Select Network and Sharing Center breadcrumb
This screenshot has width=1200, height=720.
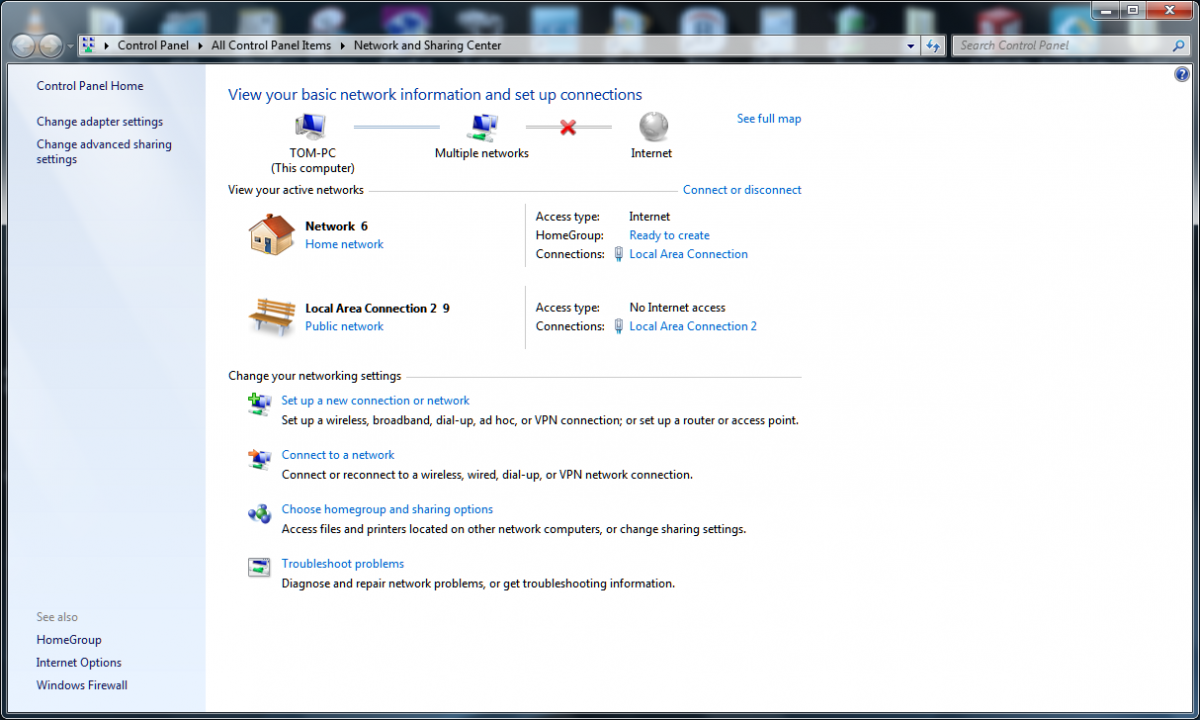click(x=428, y=45)
